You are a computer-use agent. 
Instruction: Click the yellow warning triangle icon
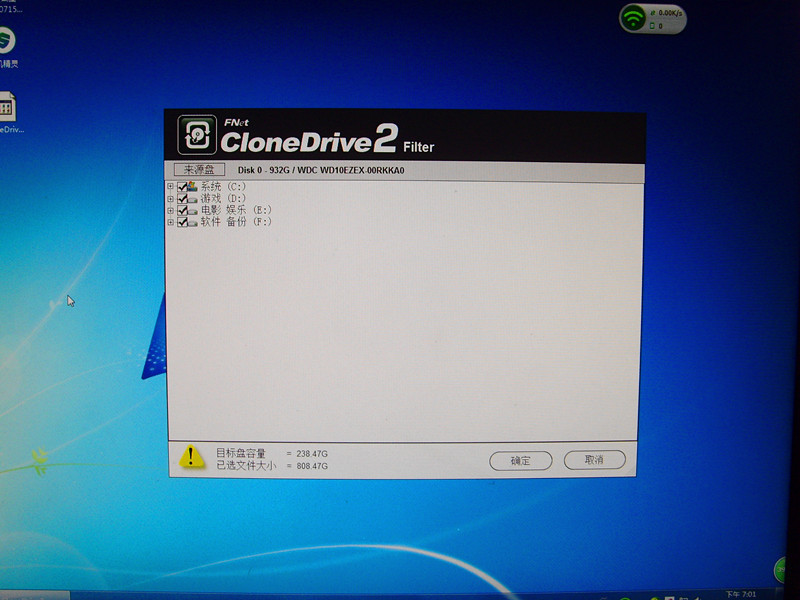191,457
